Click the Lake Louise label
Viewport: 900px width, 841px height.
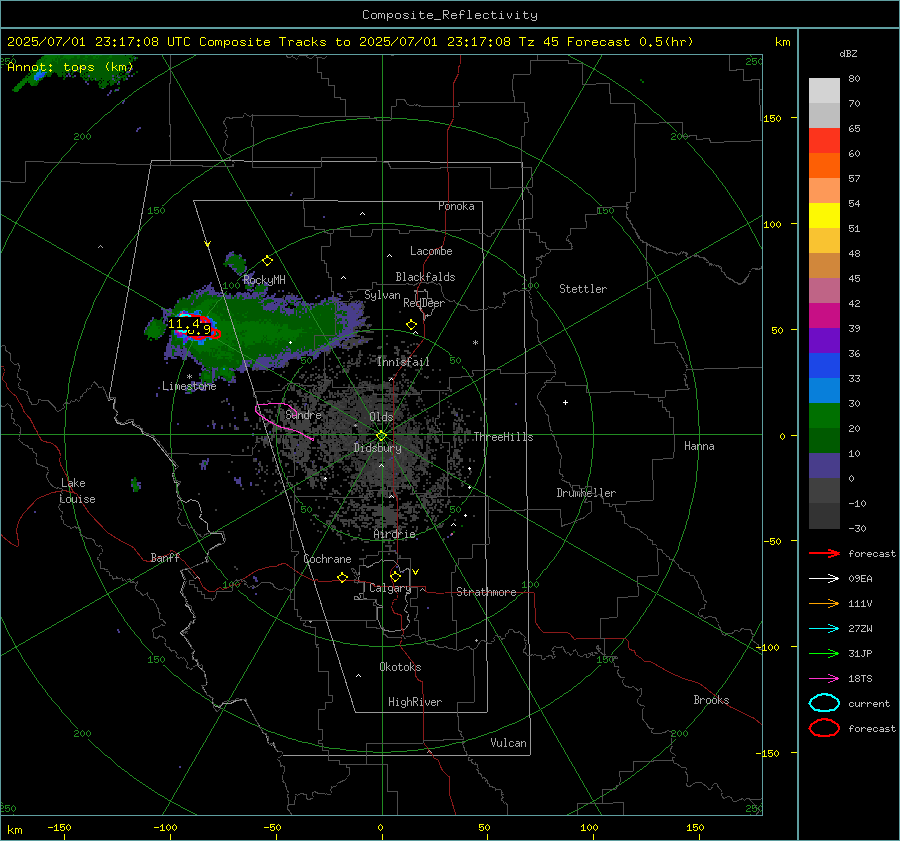[77, 491]
